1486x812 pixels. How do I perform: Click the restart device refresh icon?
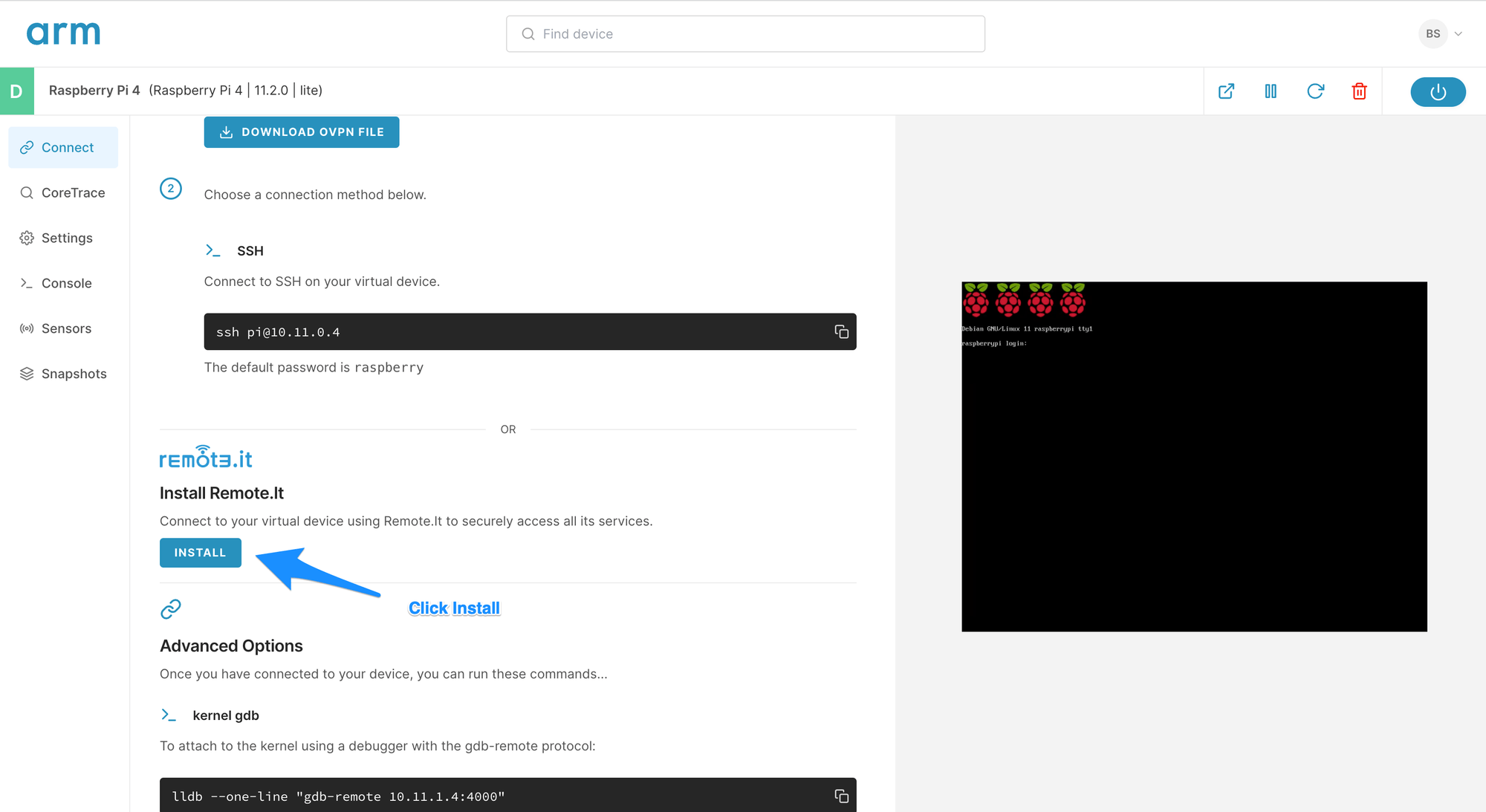pos(1315,91)
